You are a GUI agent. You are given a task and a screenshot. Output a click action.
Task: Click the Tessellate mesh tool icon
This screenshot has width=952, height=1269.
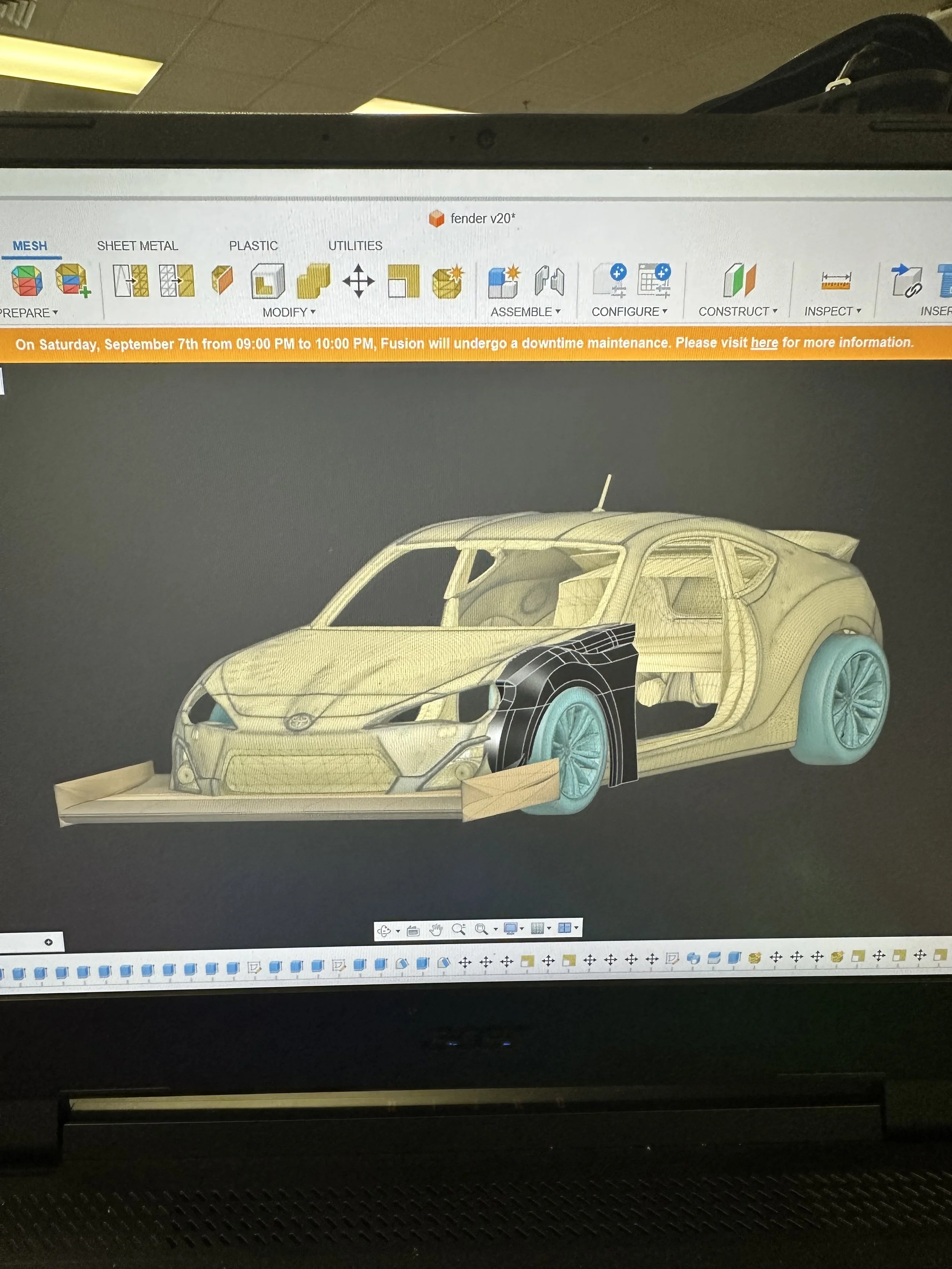point(26,281)
